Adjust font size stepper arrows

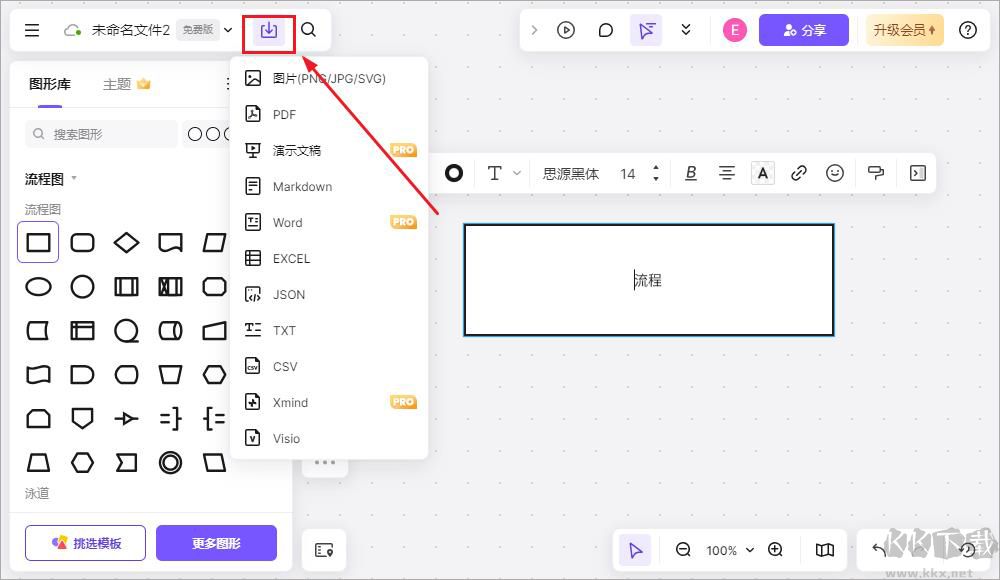point(656,173)
